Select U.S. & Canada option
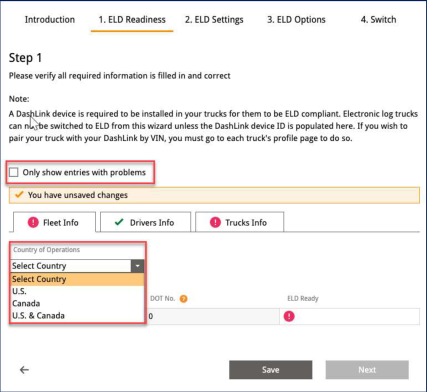The height and width of the screenshot is (392, 427). [78, 316]
